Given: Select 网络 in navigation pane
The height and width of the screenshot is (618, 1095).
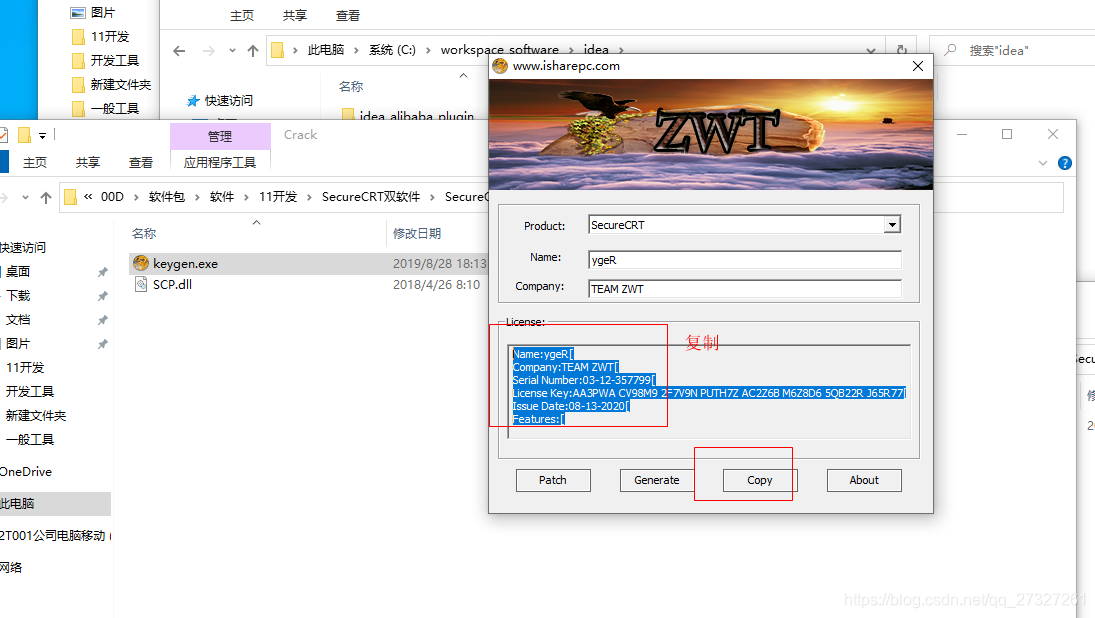Looking at the screenshot, I should [x=11, y=567].
